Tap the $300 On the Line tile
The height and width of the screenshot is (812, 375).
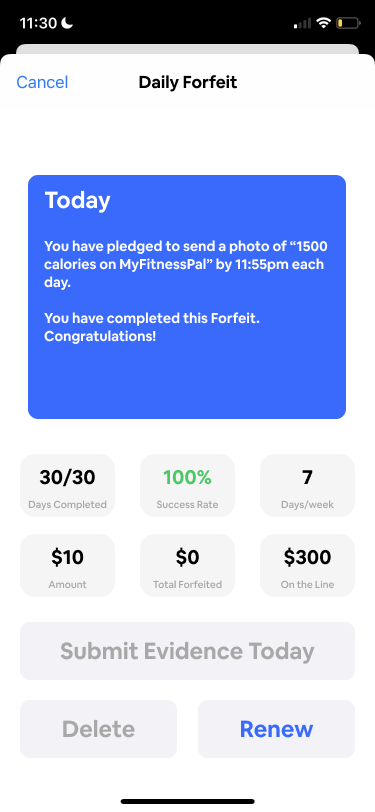tap(307, 565)
